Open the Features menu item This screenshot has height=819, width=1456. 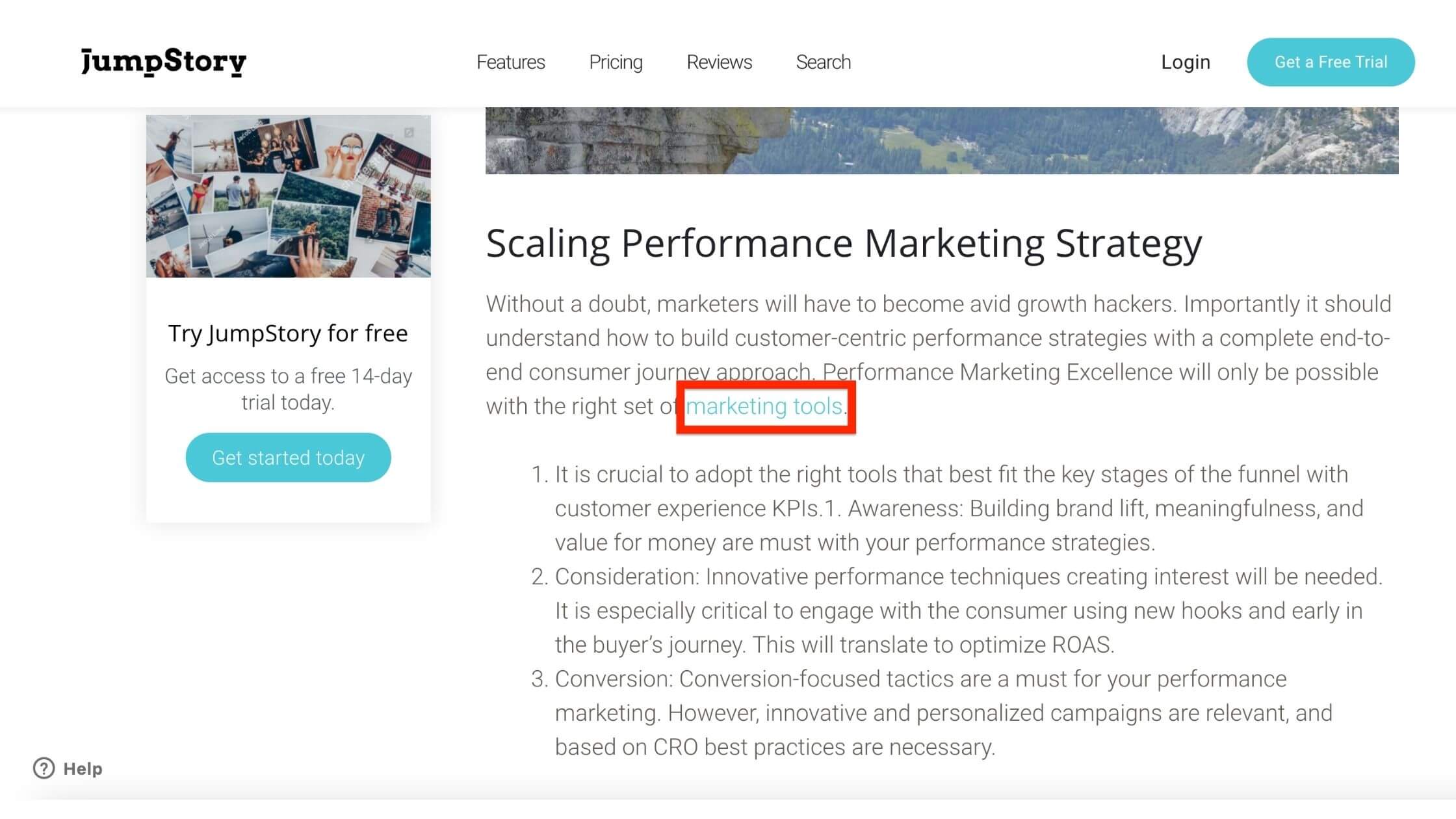[x=510, y=62]
